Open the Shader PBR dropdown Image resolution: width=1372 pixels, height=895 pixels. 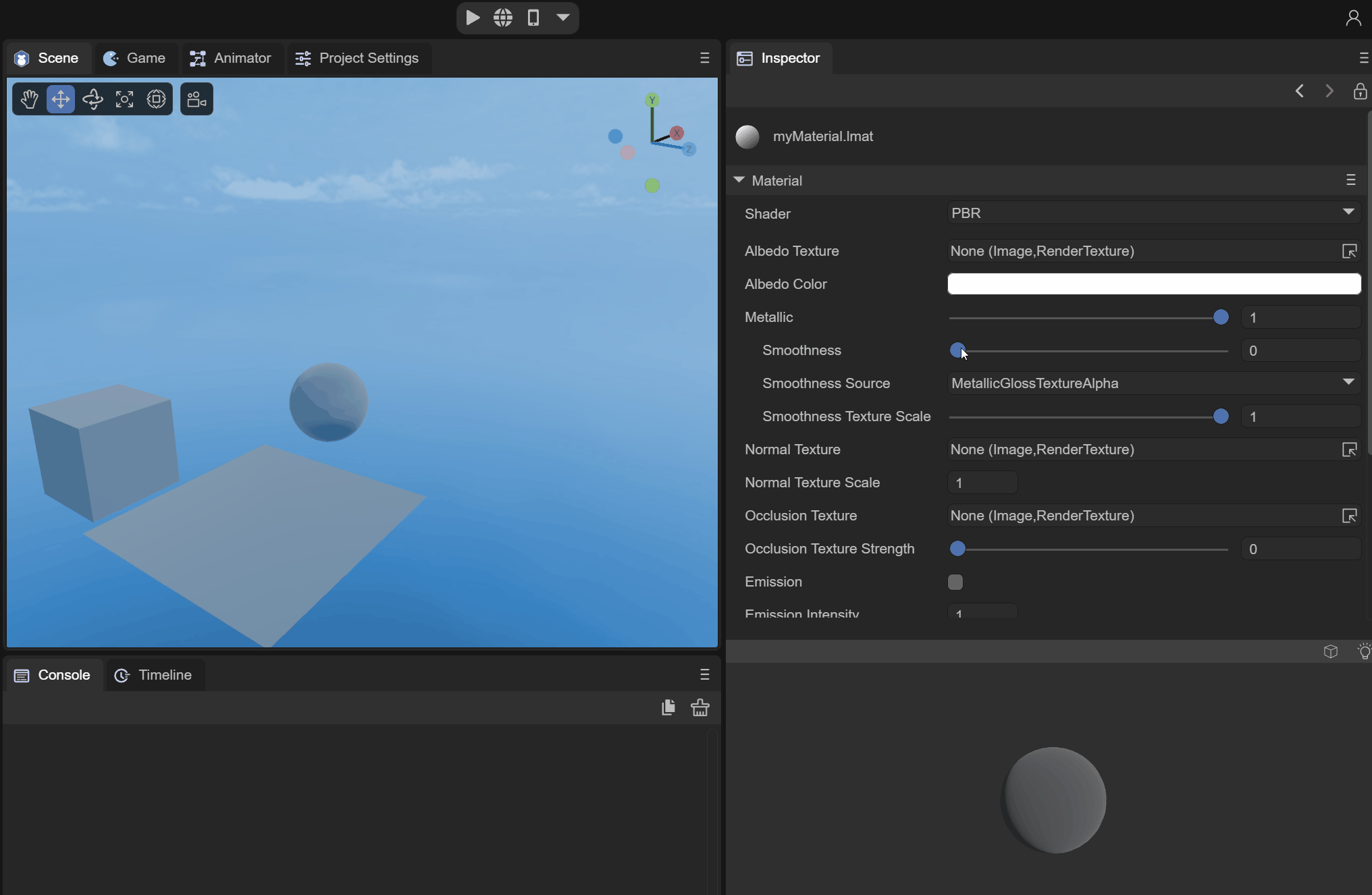click(1153, 213)
